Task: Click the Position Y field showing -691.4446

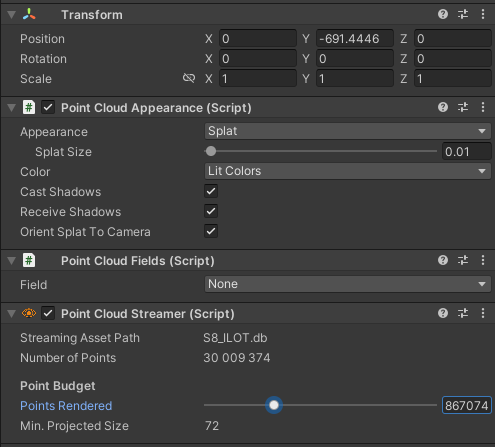Action: coord(355,39)
